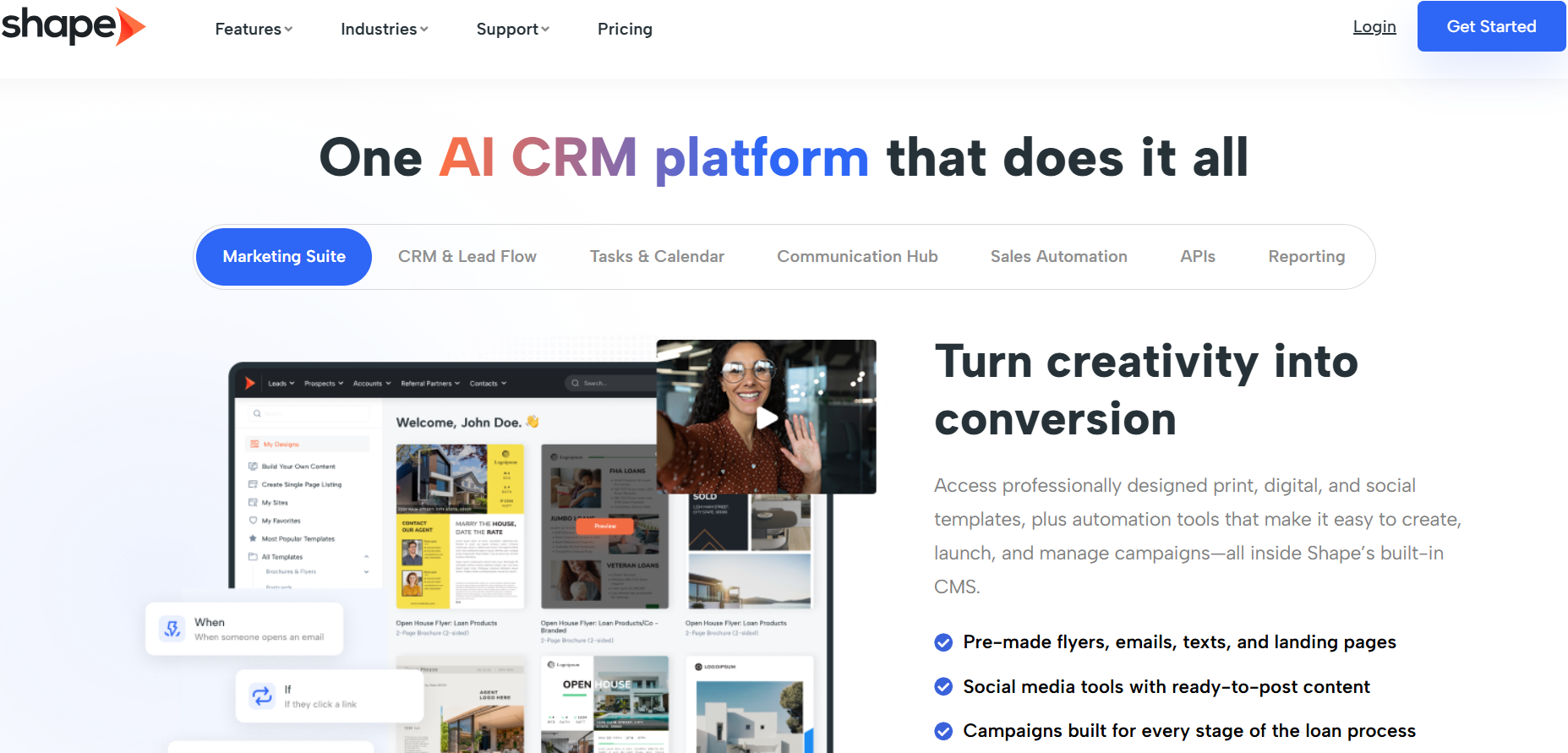This screenshot has height=753, width=1568.
Task: Expand the Industries dropdown menu
Action: click(384, 29)
